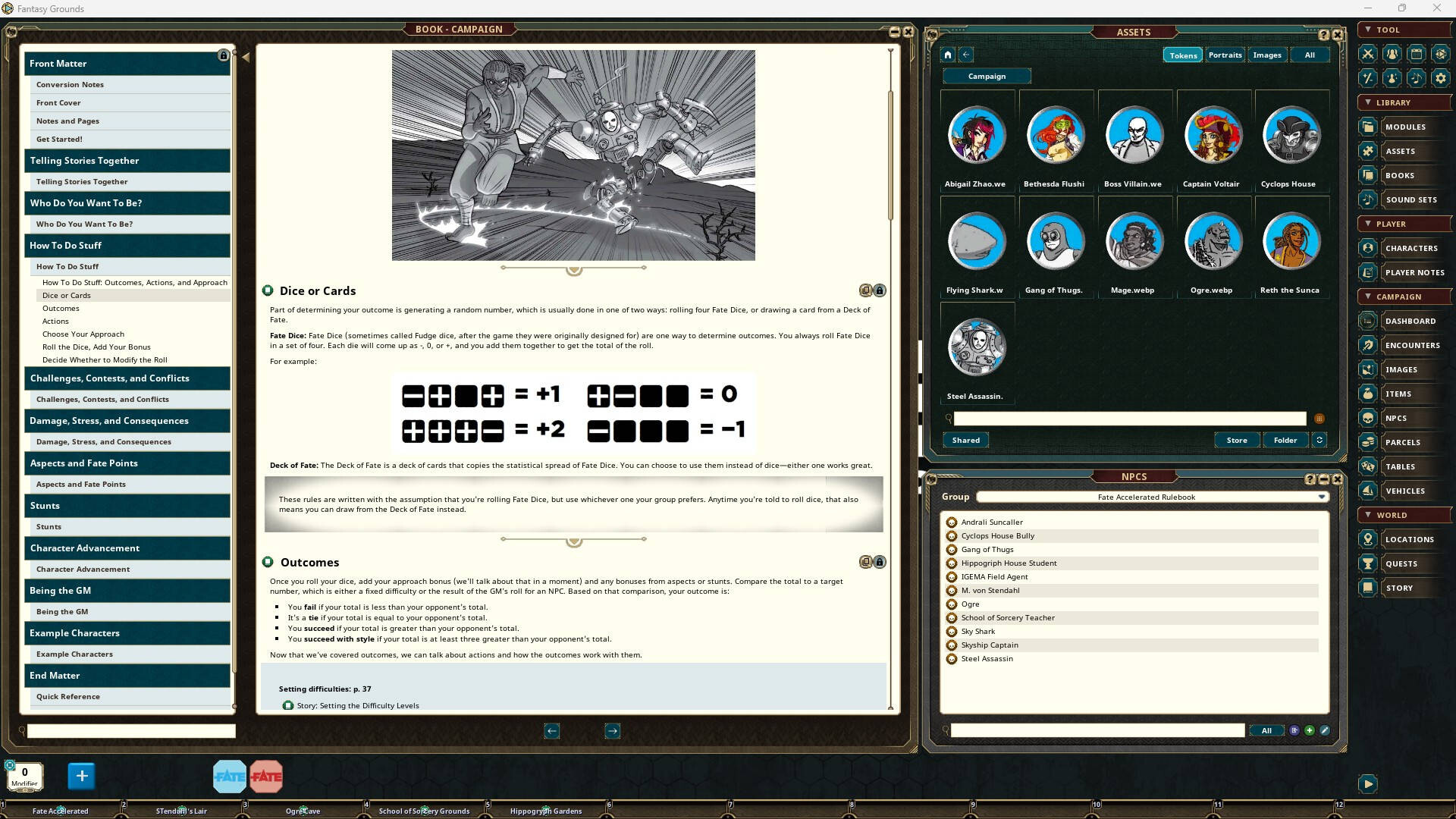Open the Effects tool icon

[1392, 78]
